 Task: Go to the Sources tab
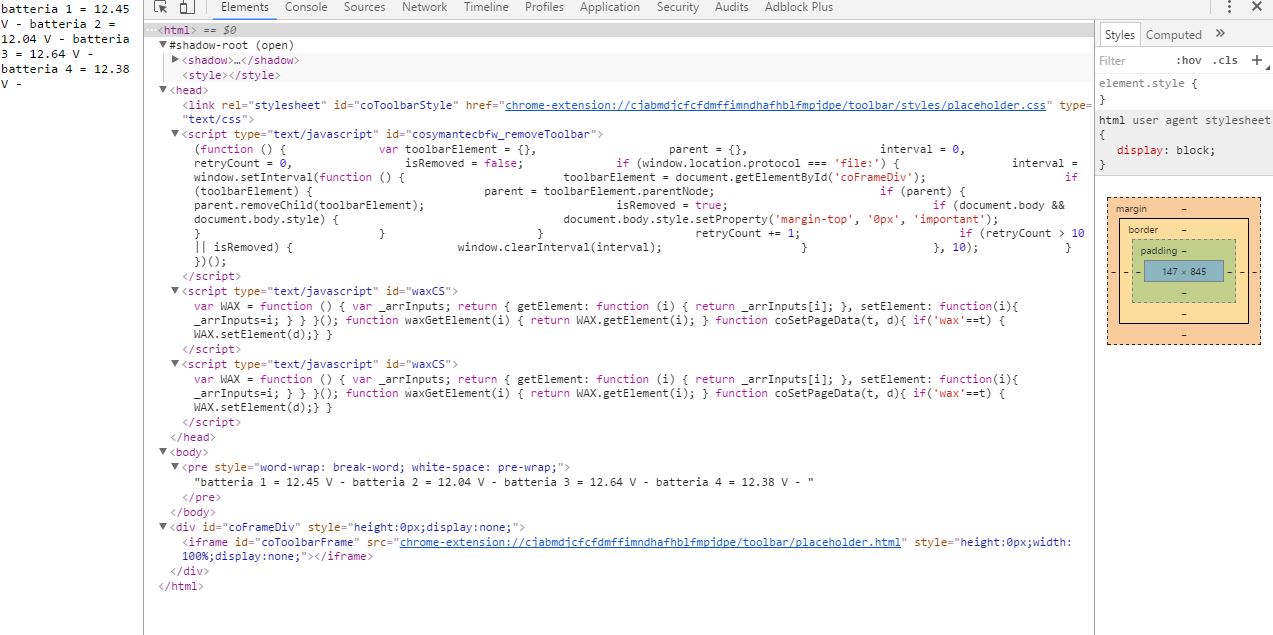[364, 7]
